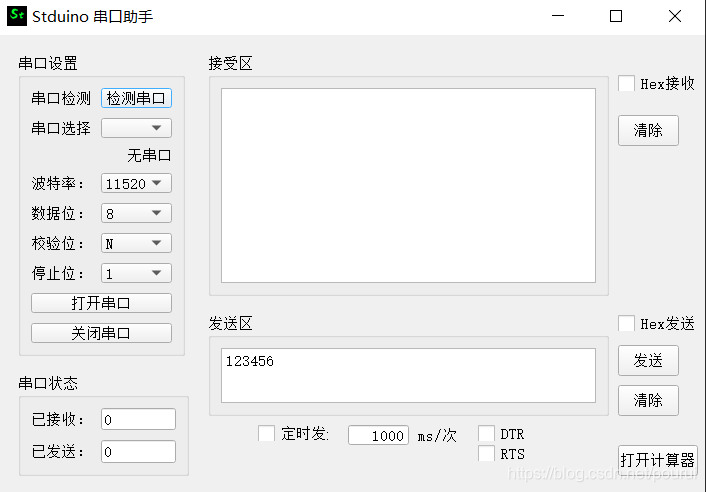Image resolution: width=706 pixels, height=492 pixels.
Task: Enable the Hex接收 checkbox
Action: pyautogui.click(x=626, y=84)
